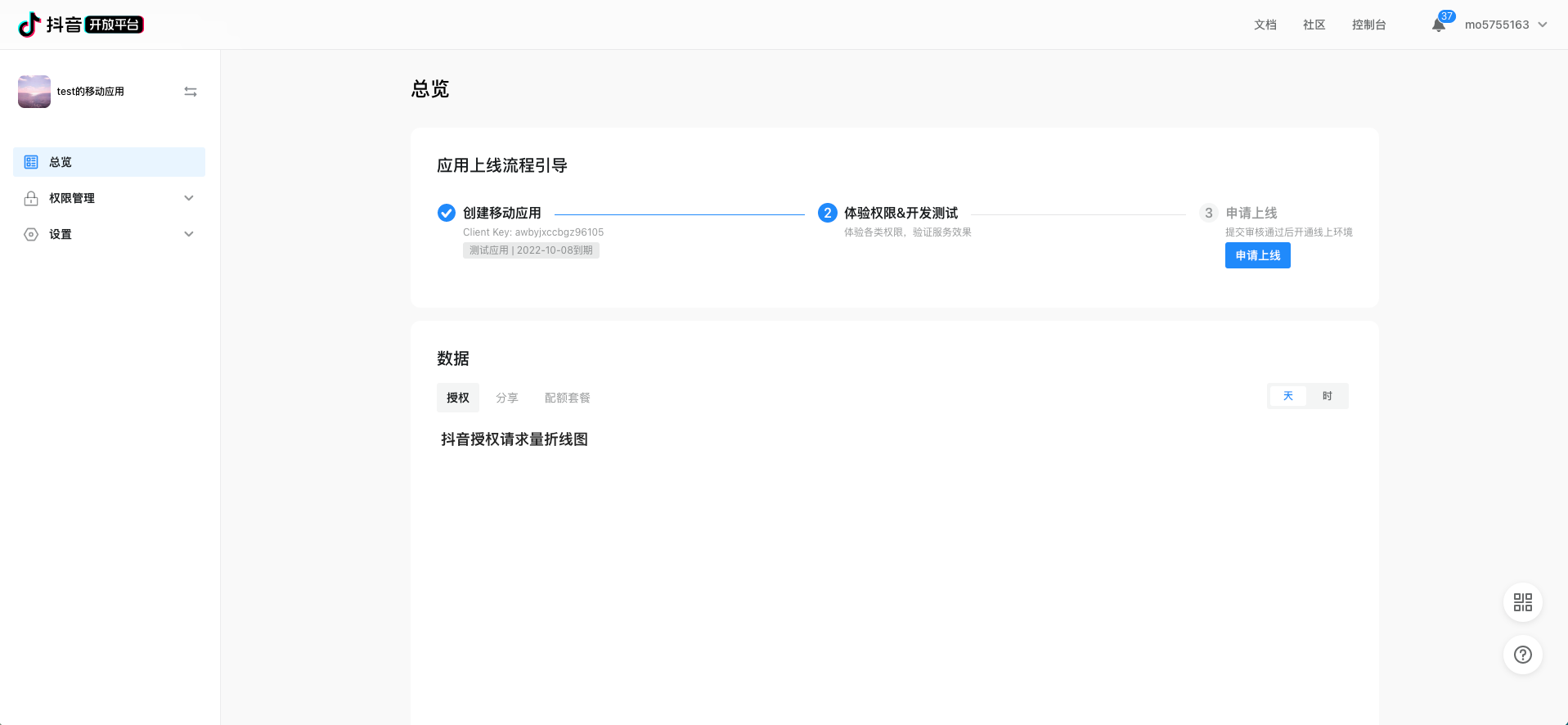Click the 应用上线流程引导 heading
This screenshot has height=725, width=1568.
click(502, 165)
